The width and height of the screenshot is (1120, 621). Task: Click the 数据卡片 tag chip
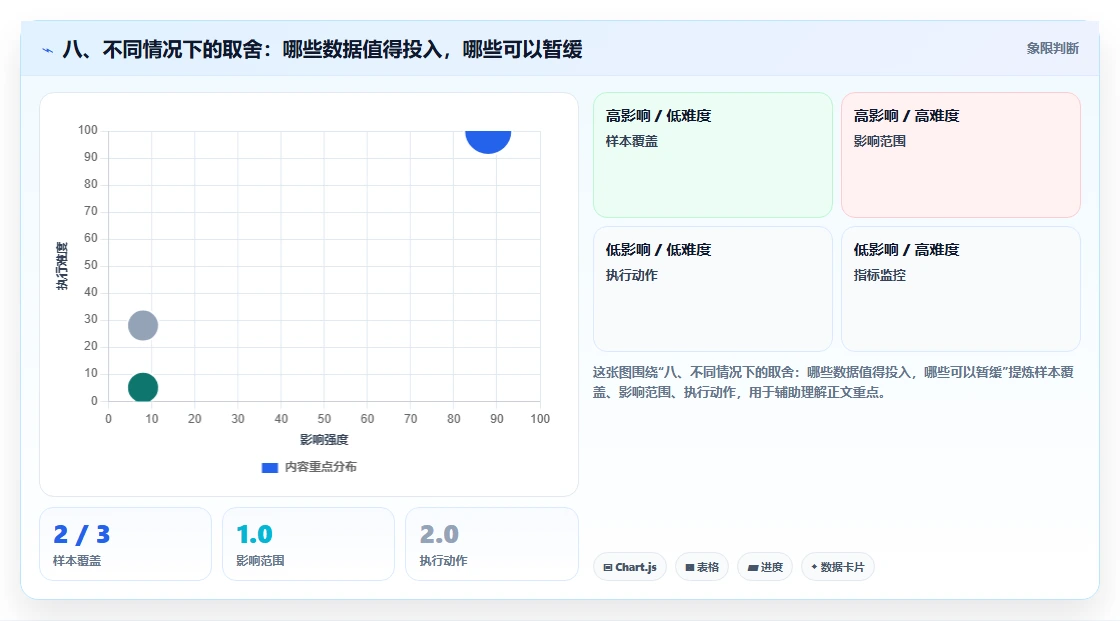[x=838, y=567]
